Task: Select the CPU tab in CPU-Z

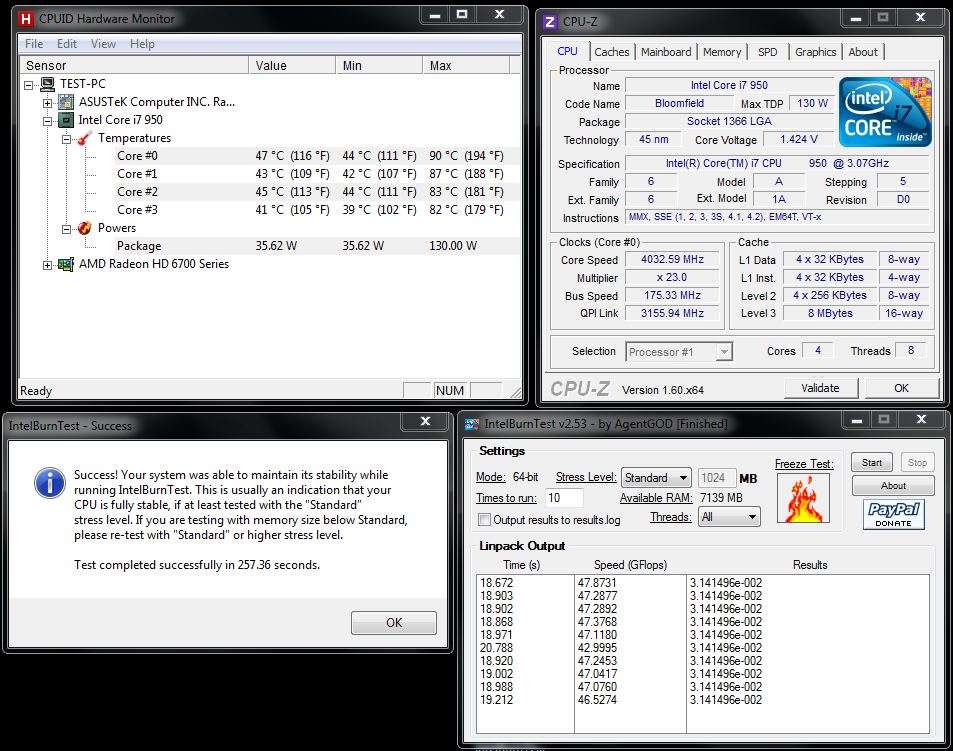Action: pyautogui.click(x=568, y=52)
